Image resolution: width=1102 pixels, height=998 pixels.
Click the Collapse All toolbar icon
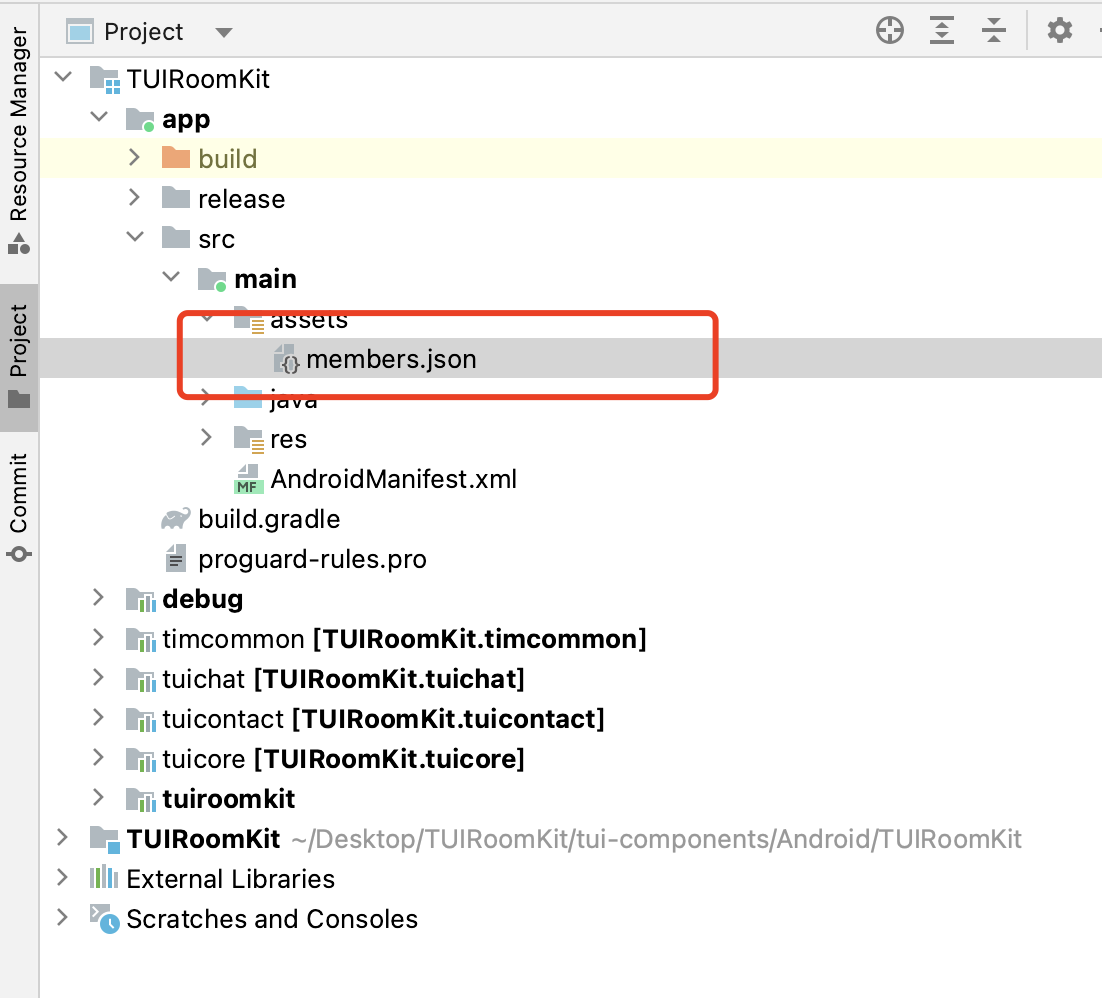tap(994, 31)
